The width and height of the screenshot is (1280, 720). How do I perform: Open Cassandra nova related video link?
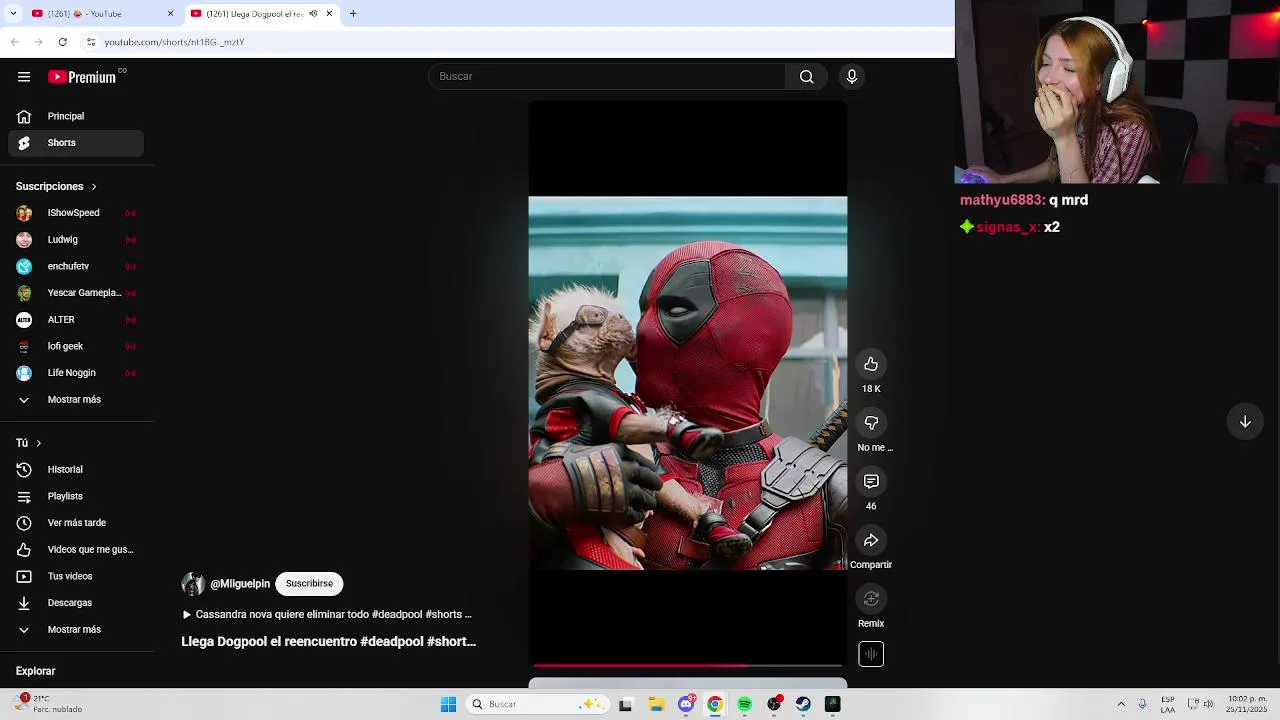[326, 615]
